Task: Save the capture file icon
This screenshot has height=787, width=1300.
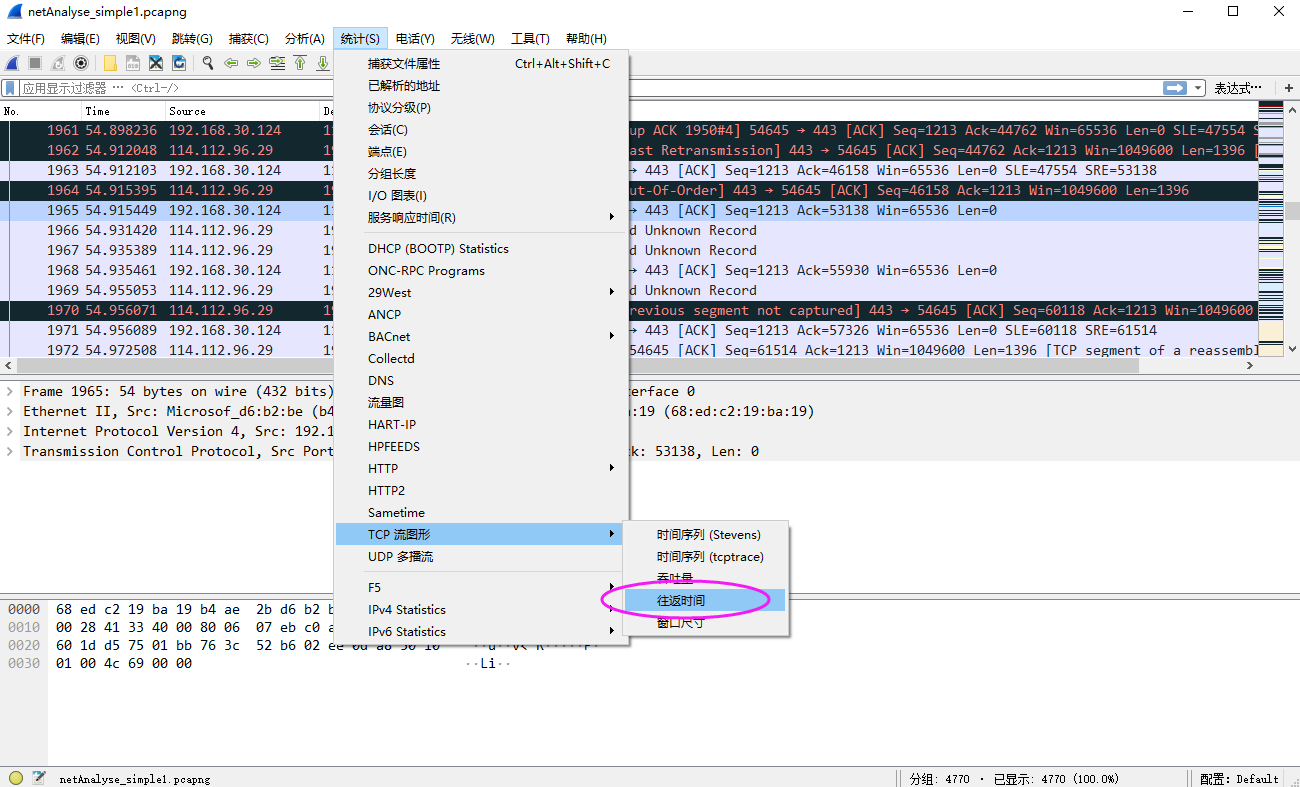Action: [x=133, y=63]
